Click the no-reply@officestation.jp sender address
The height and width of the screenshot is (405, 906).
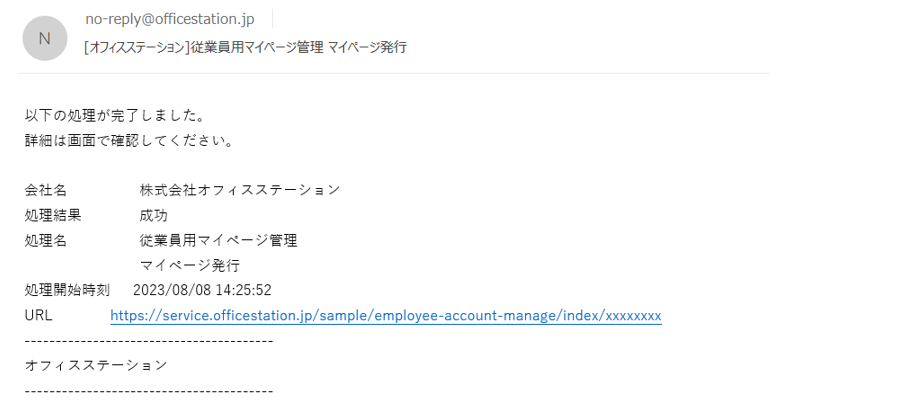pyautogui.click(x=170, y=19)
